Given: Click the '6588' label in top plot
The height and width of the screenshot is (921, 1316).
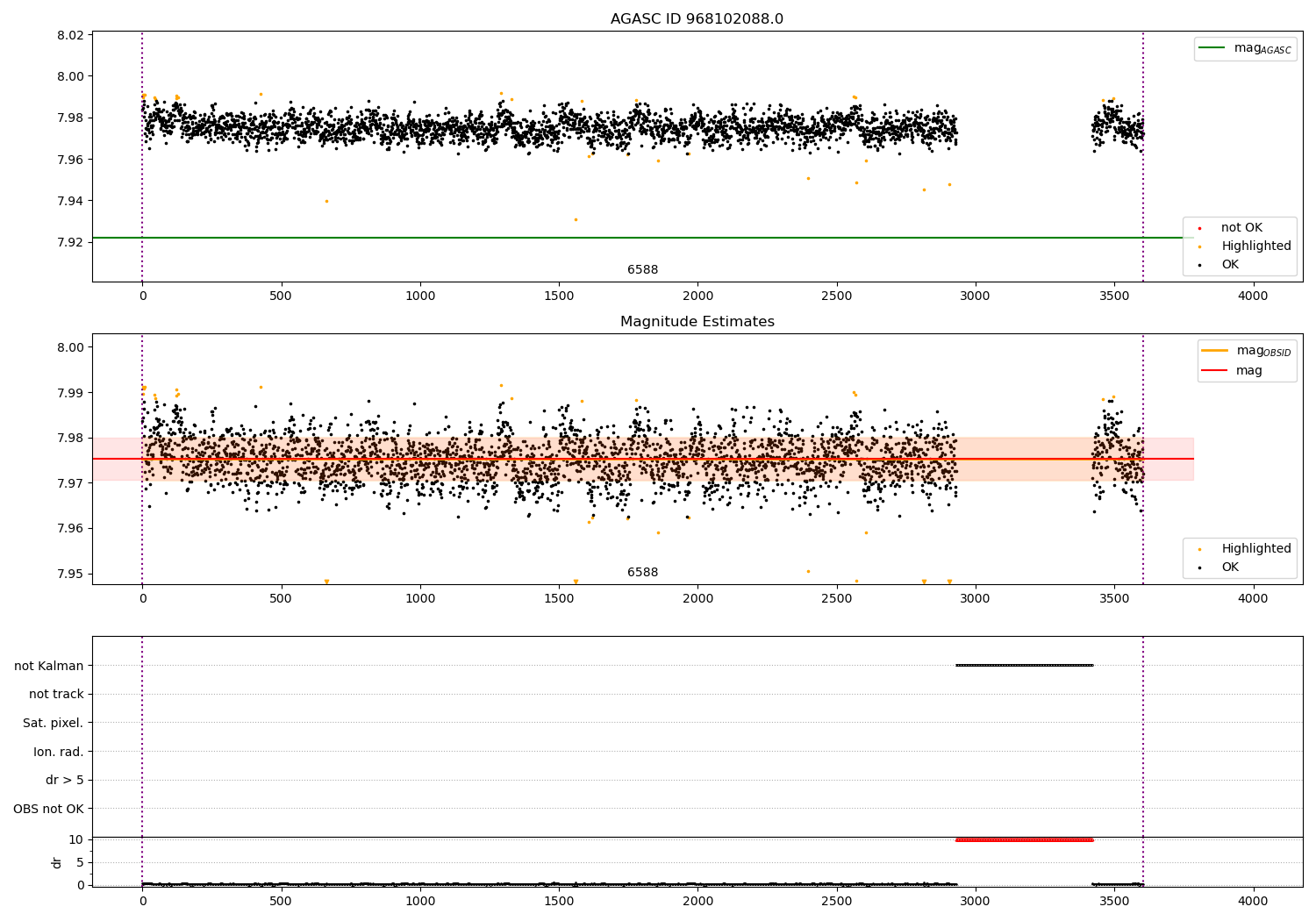Looking at the screenshot, I should pyautogui.click(x=642, y=270).
